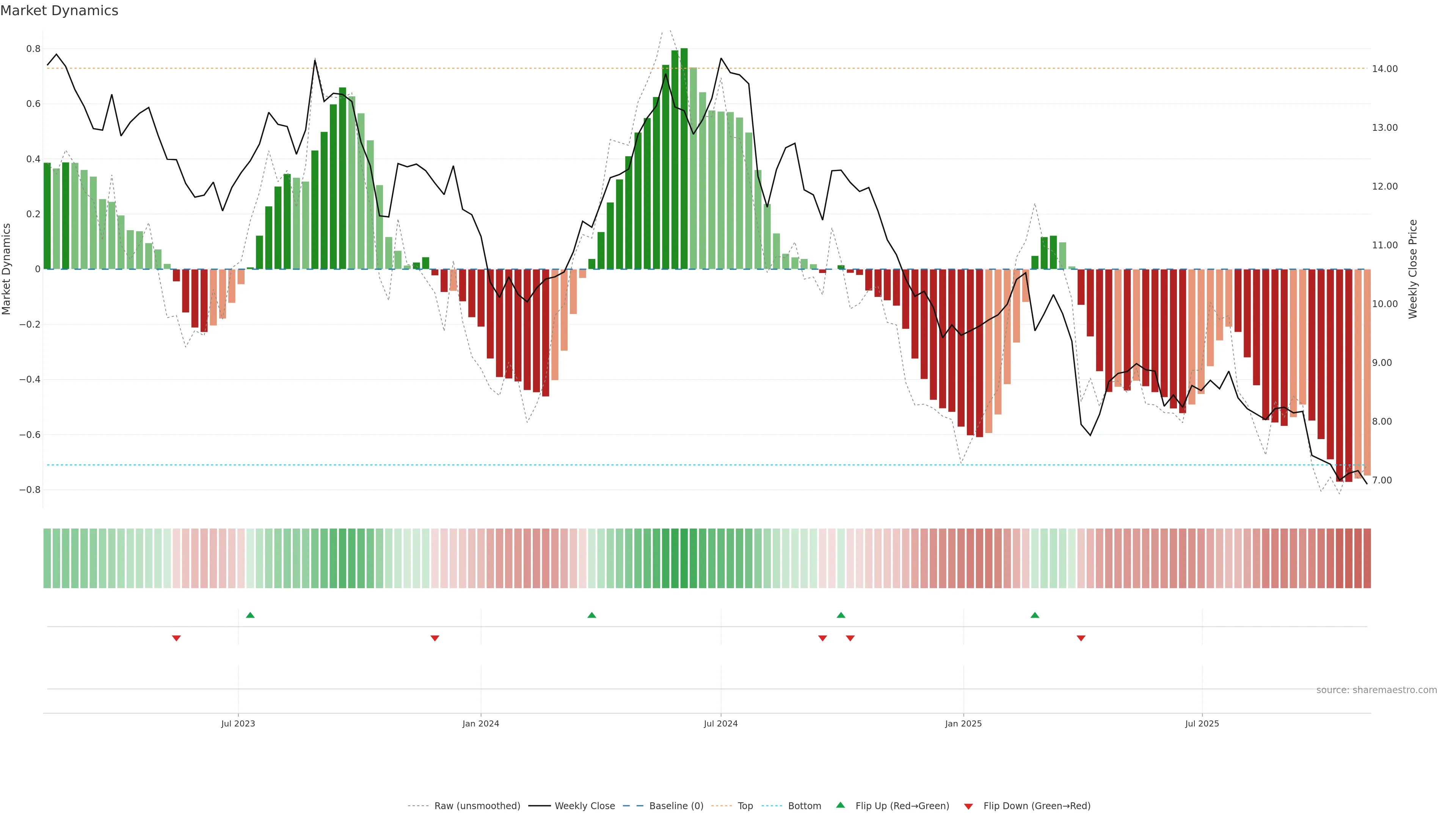Click the Market Dynamics chart title
The width and height of the screenshot is (1456, 819).
pyautogui.click(x=60, y=11)
